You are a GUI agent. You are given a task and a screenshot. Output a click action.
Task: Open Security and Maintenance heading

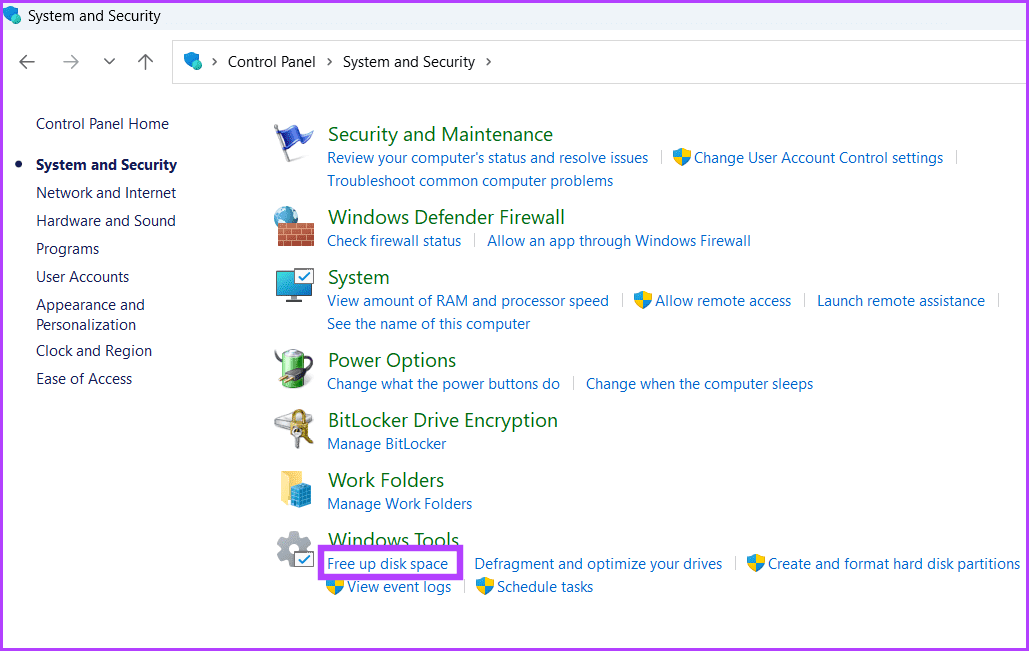click(x=440, y=135)
